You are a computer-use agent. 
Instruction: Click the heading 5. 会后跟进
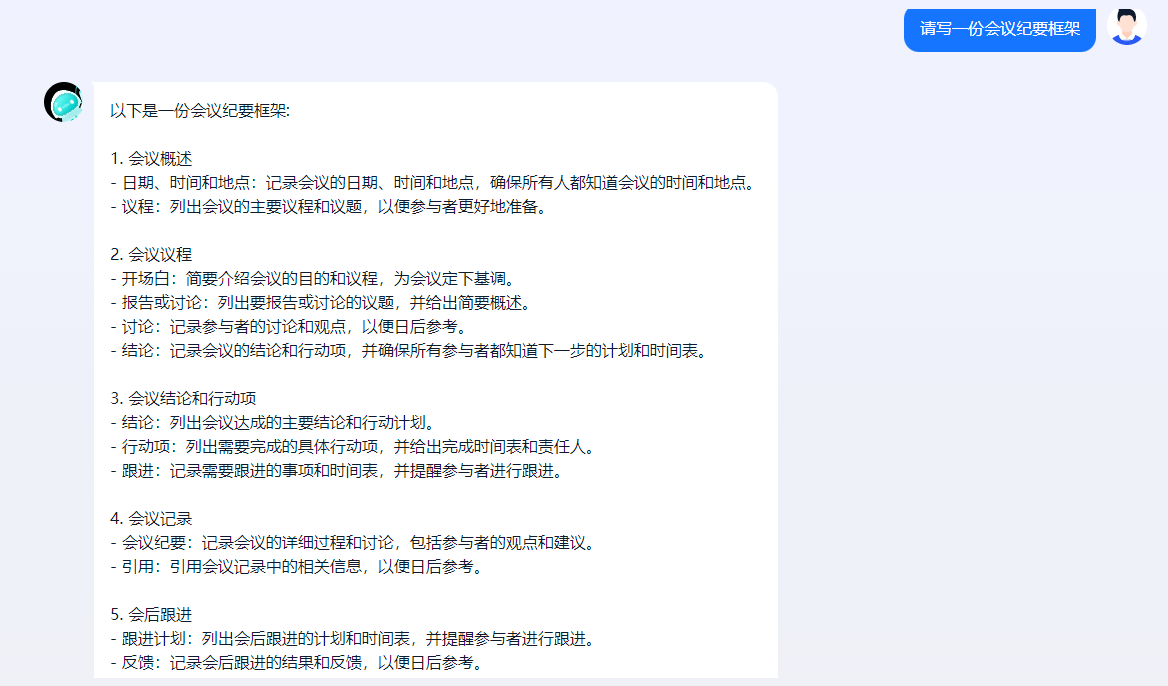(x=151, y=615)
